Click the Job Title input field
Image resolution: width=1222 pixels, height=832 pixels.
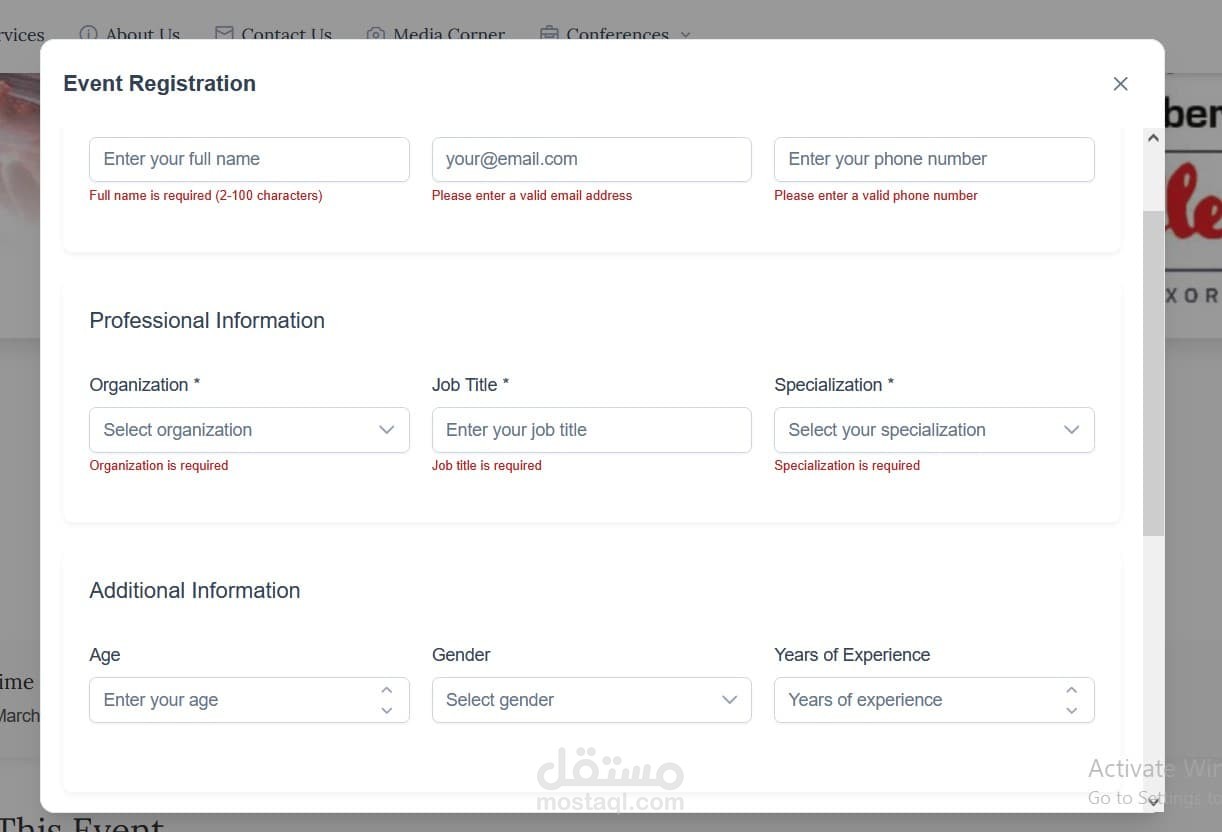pyautogui.click(x=591, y=430)
